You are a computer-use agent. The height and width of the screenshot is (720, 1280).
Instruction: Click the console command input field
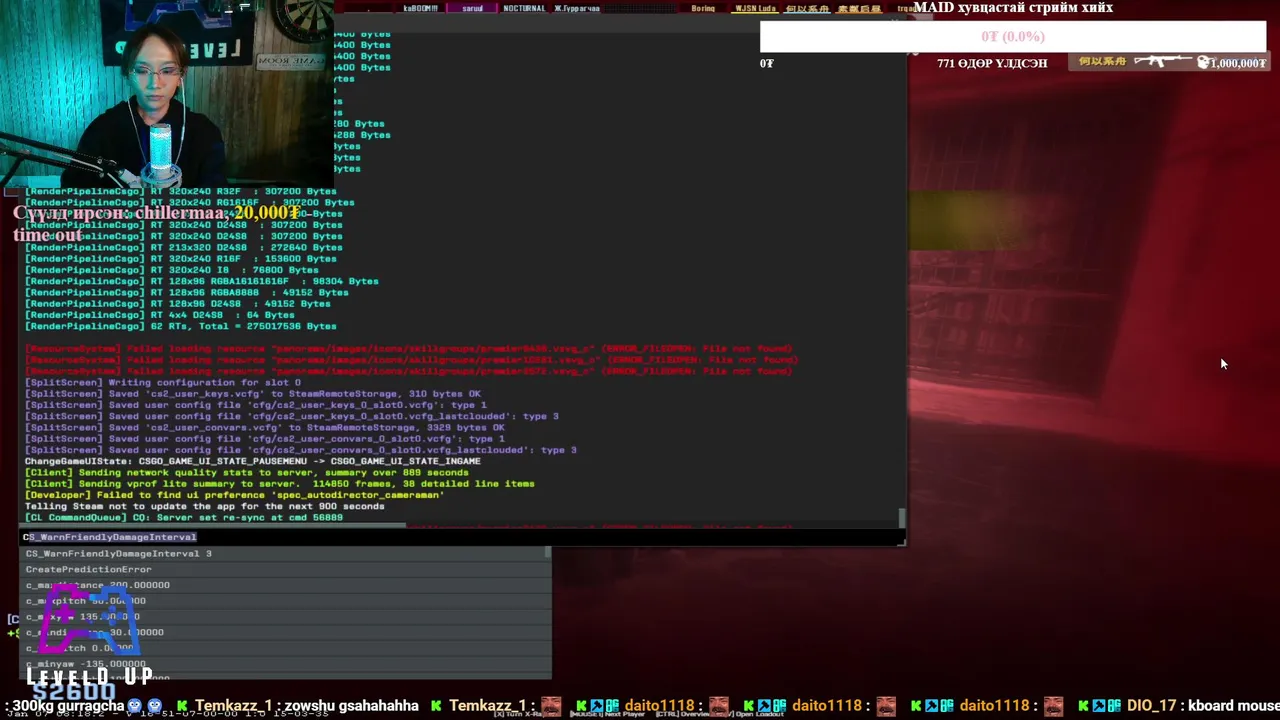click(x=462, y=537)
